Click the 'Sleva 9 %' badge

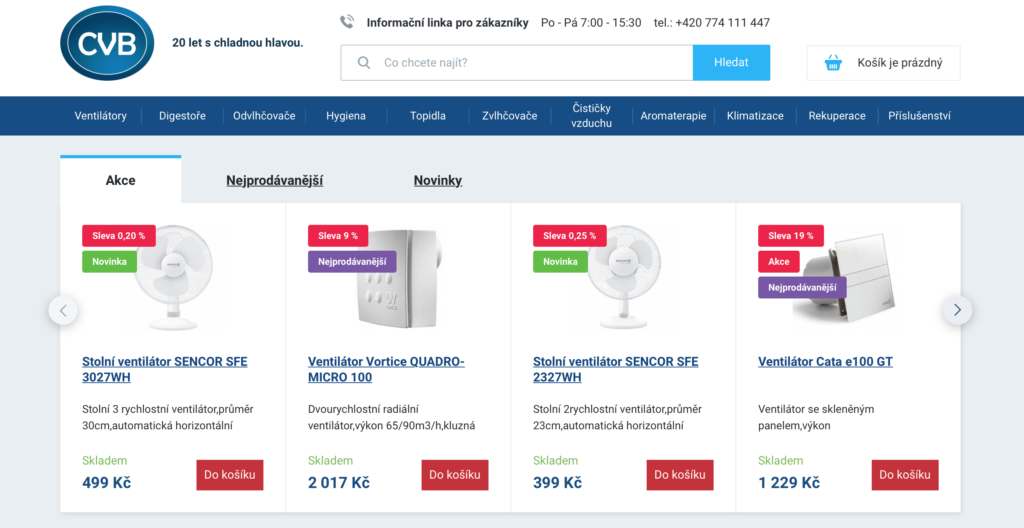(x=338, y=236)
